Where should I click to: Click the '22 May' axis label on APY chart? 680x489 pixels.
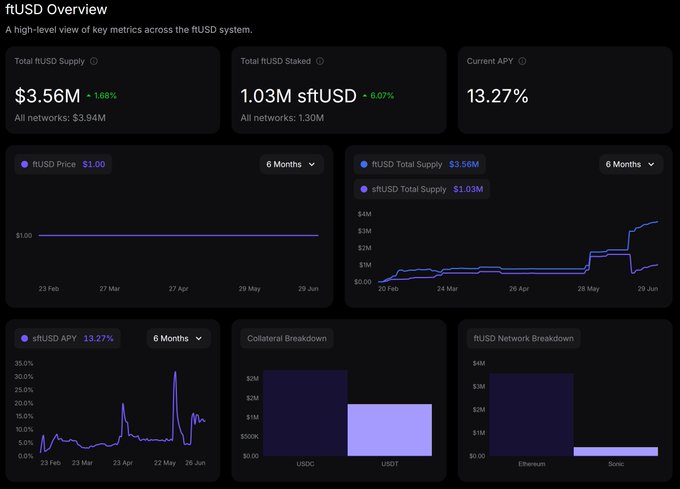click(x=165, y=463)
